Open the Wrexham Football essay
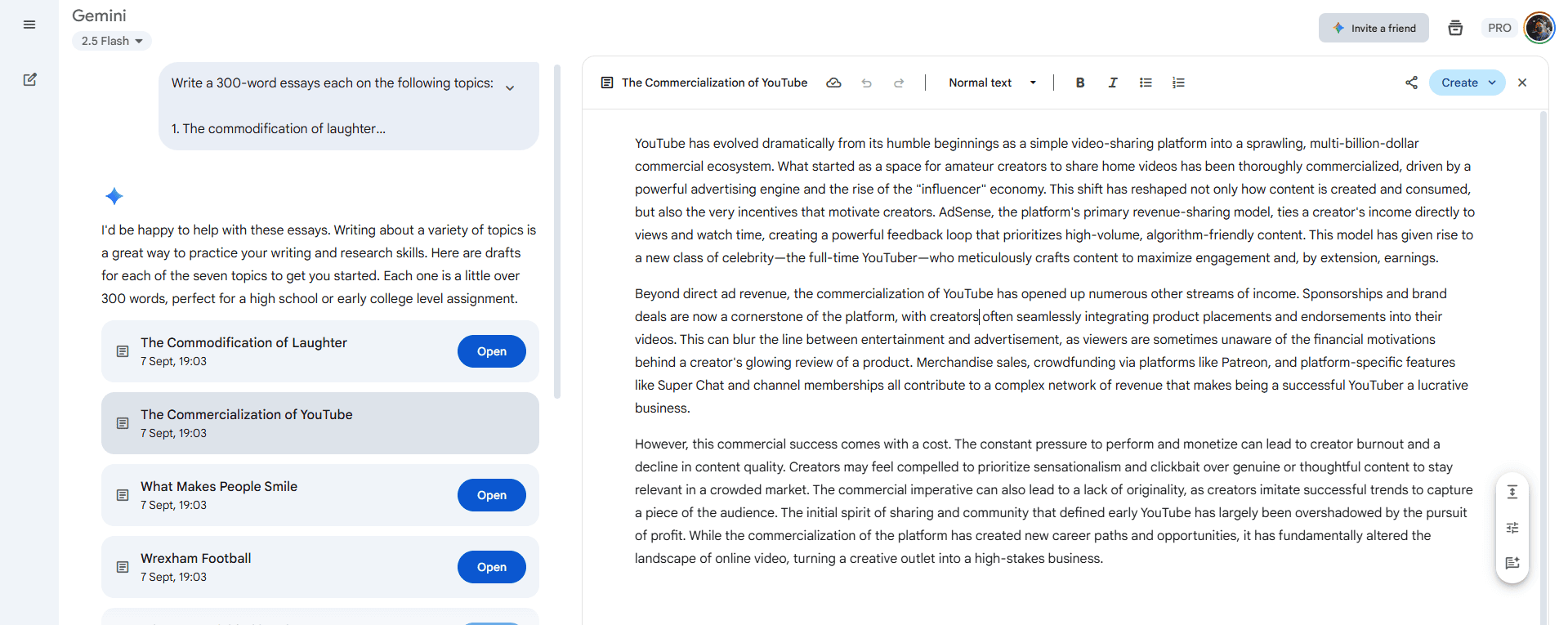Image resolution: width=1568 pixels, height=625 pixels. click(491, 567)
